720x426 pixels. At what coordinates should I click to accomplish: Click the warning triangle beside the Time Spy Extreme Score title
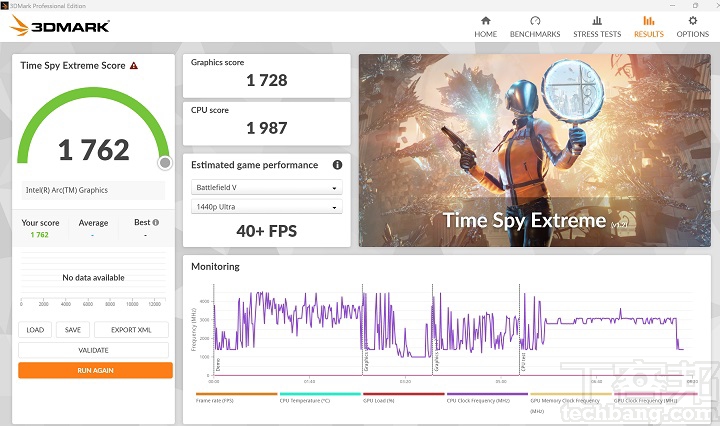(x=134, y=66)
